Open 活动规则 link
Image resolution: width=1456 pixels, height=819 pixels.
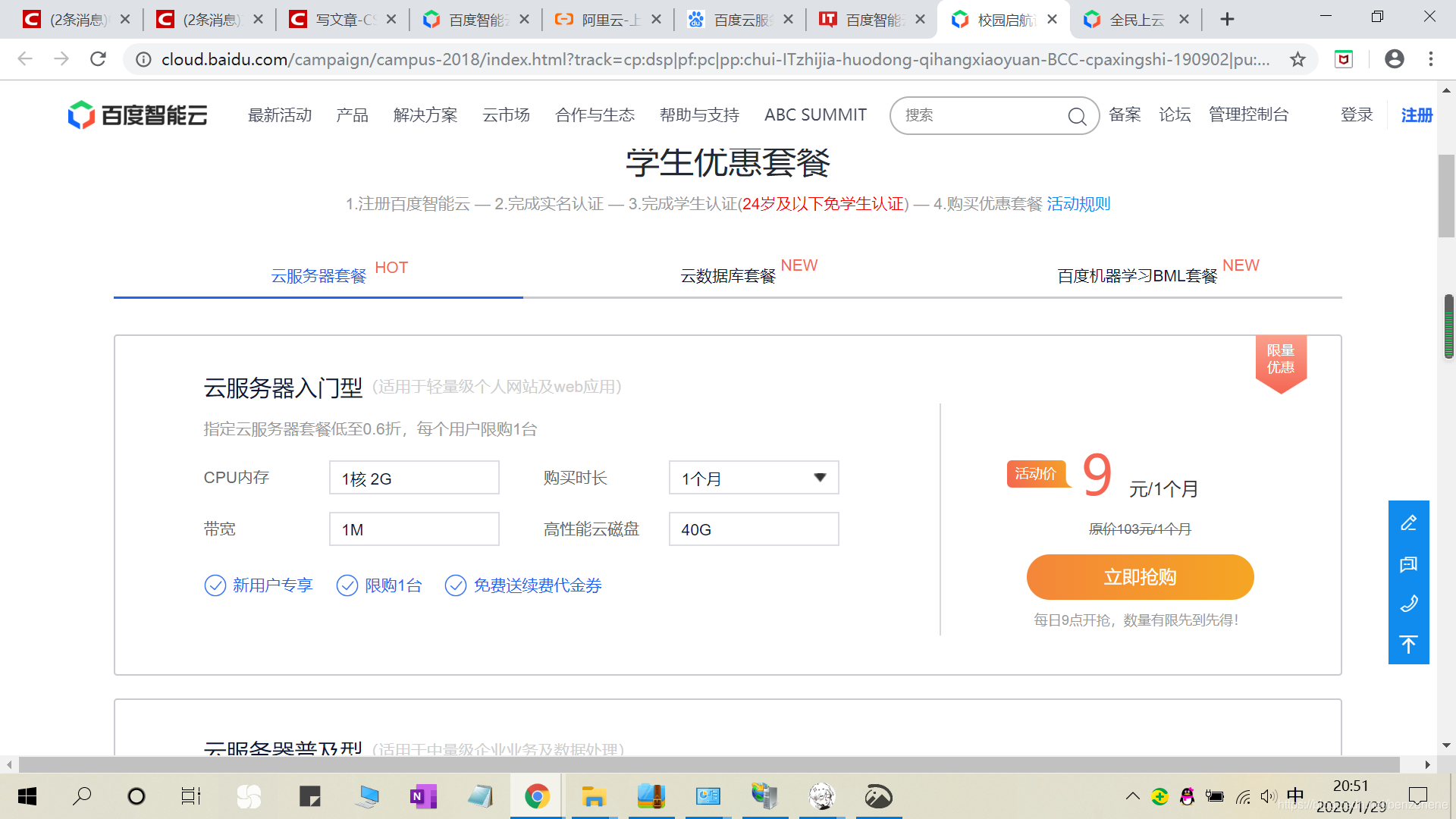[x=1078, y=204]
